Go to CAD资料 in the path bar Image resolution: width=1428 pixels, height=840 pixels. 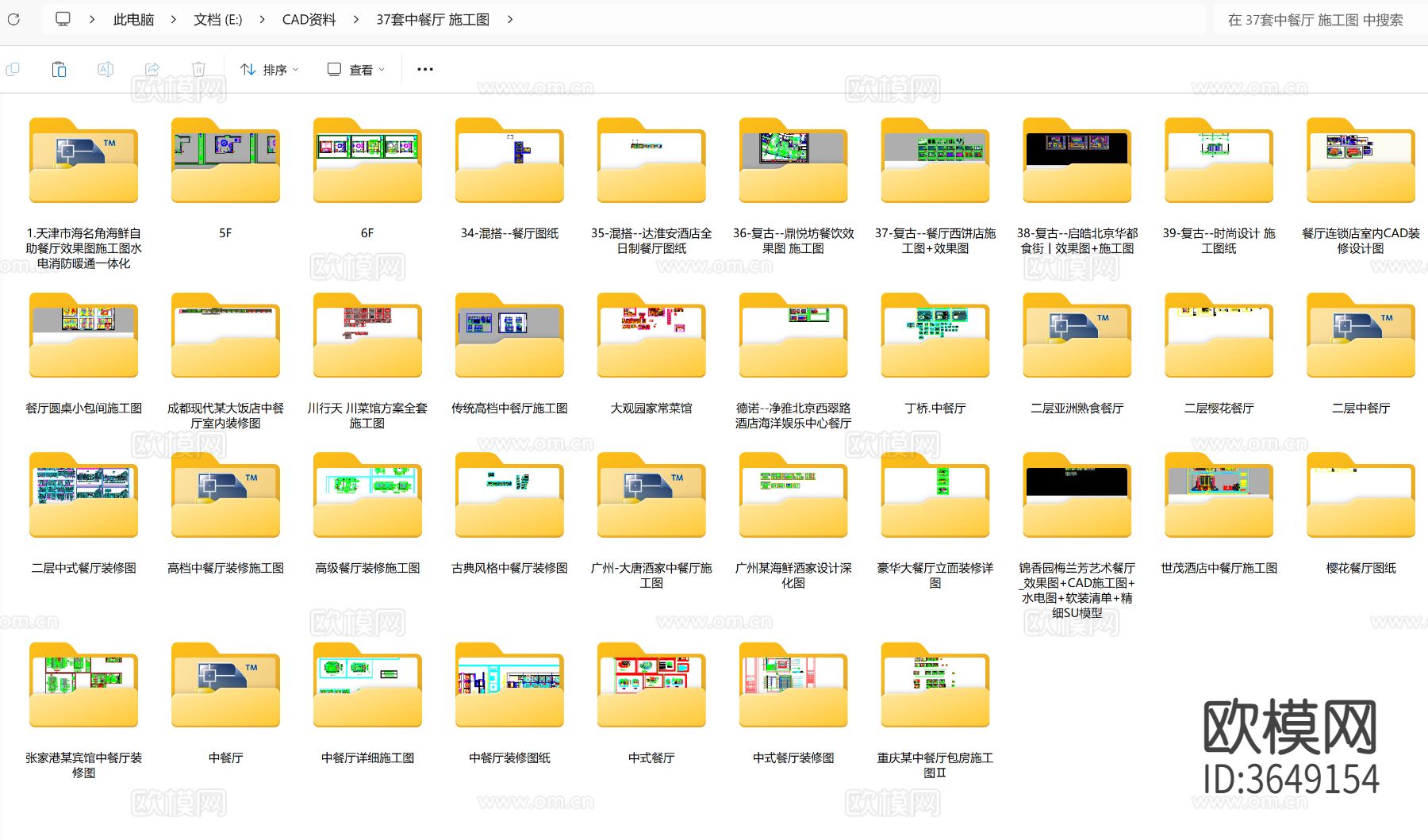[309, 20]
